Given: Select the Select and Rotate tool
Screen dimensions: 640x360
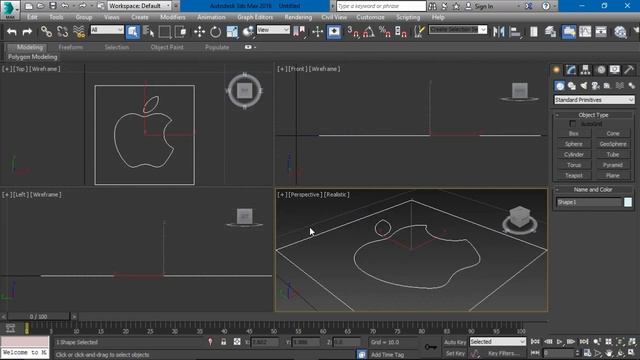Looking at the screenshot, I should [216, 32].
